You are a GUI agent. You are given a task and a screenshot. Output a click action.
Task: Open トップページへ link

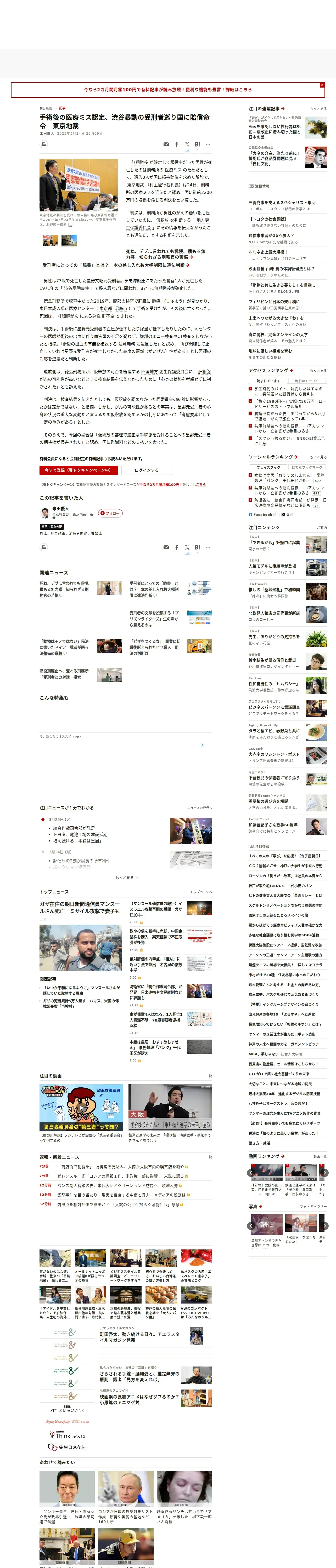coord(201,892)
